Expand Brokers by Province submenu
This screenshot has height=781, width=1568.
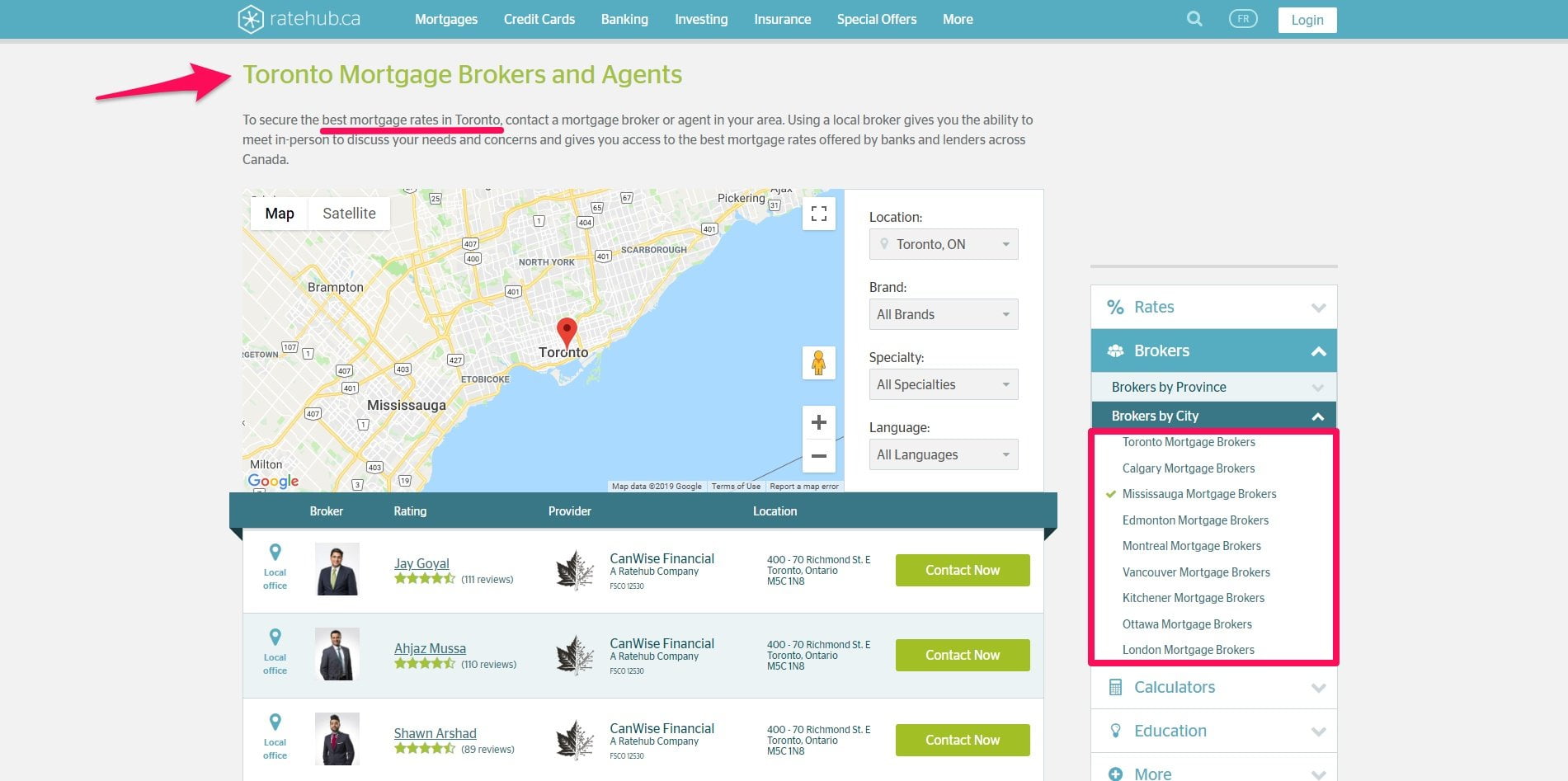coord(1214,387)
